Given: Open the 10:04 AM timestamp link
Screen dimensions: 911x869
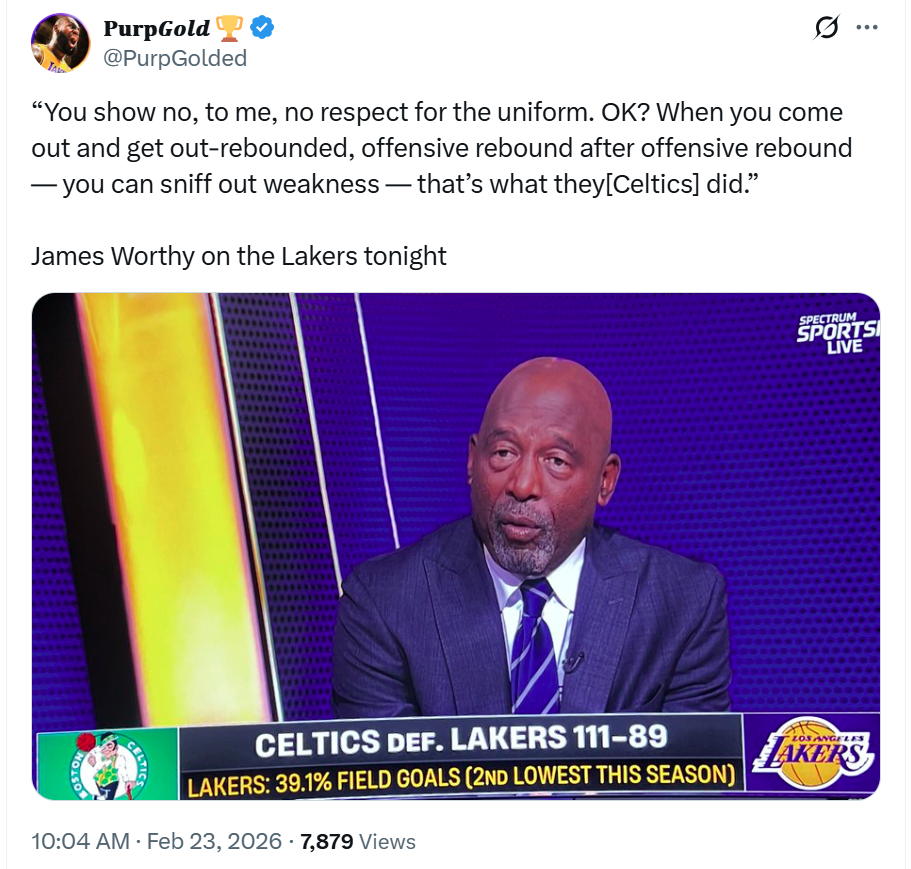Looking at the screenshot, I should (80, 841).
